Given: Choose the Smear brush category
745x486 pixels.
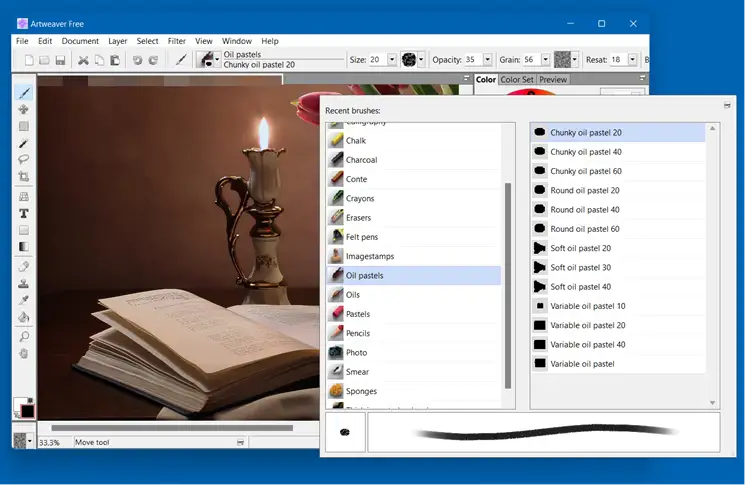Looking at the screenshot, I should tap(414, 372).
